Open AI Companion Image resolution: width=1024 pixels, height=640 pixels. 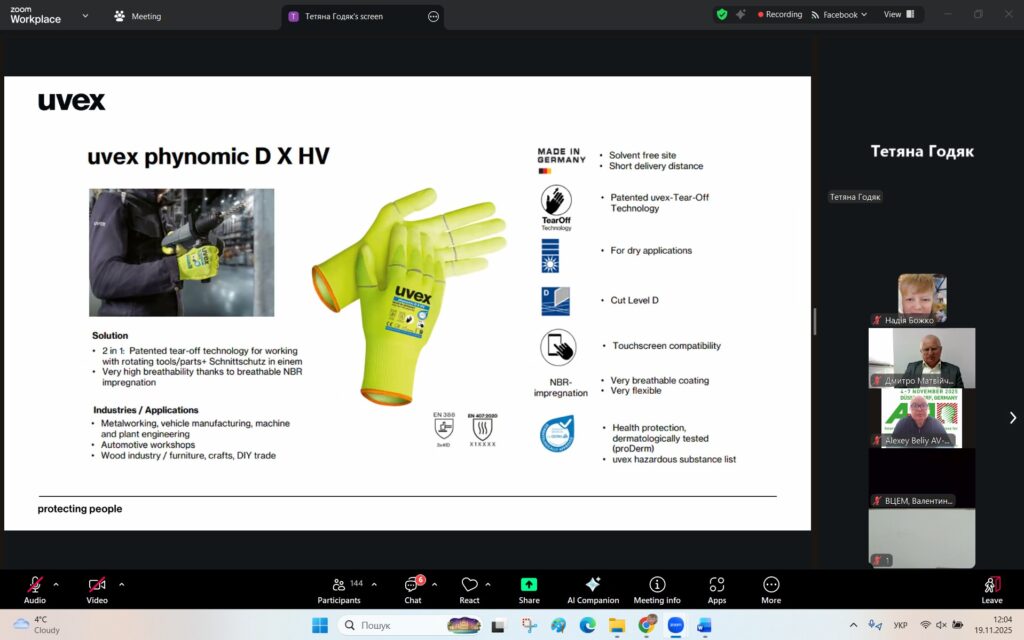593,589
